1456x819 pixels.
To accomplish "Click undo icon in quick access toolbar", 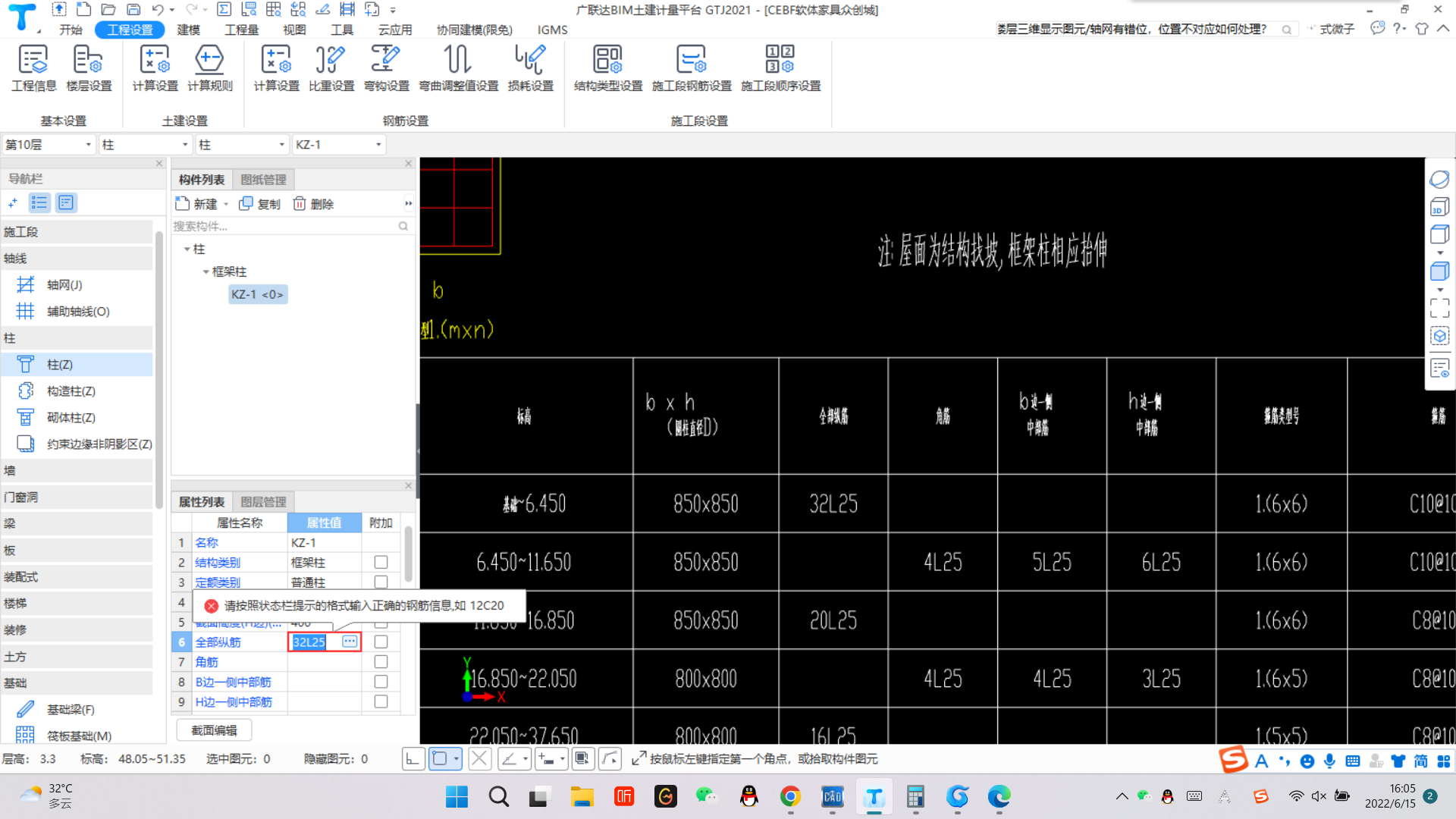I will (157, 10).
